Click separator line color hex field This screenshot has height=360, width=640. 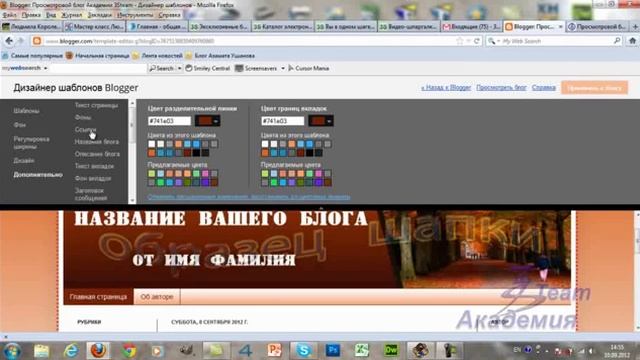pyautogui.click(x=169, y=121)
